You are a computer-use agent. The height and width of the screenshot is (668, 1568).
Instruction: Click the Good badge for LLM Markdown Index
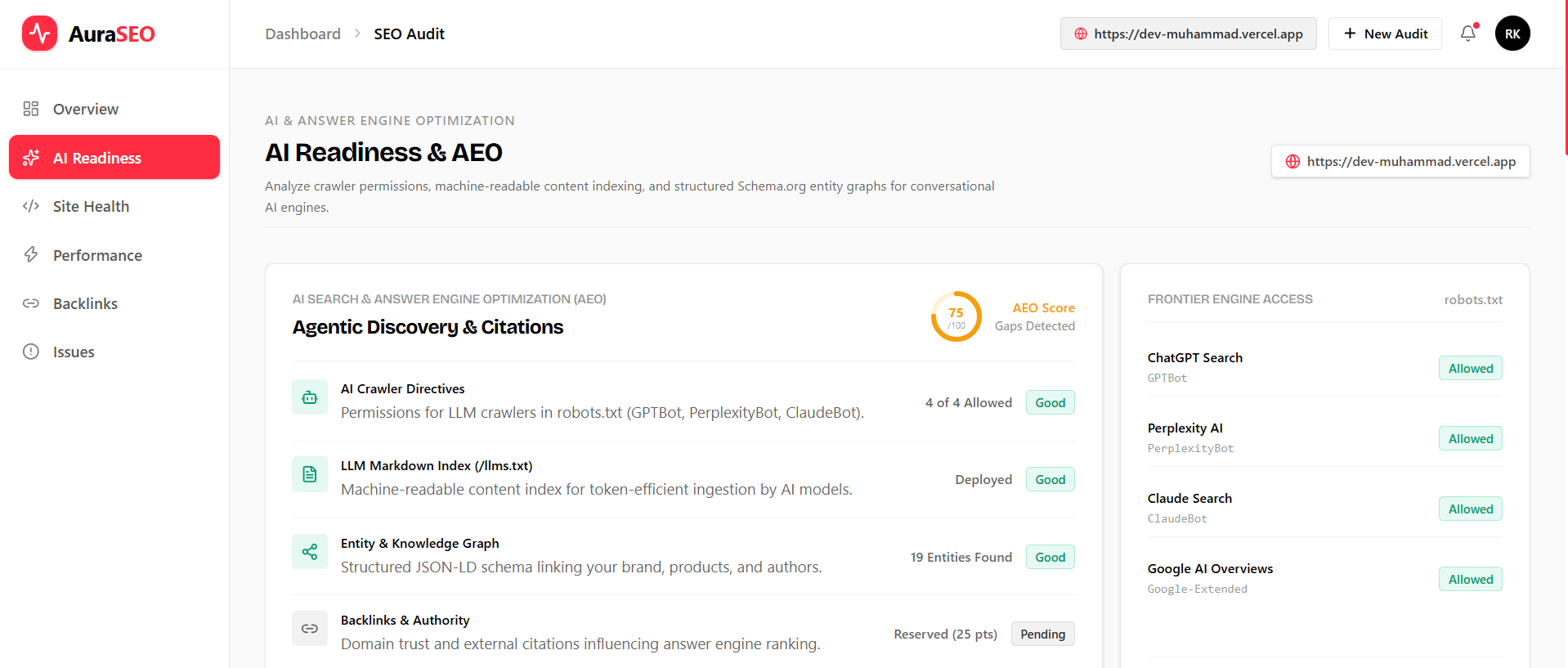[1051, 479]
